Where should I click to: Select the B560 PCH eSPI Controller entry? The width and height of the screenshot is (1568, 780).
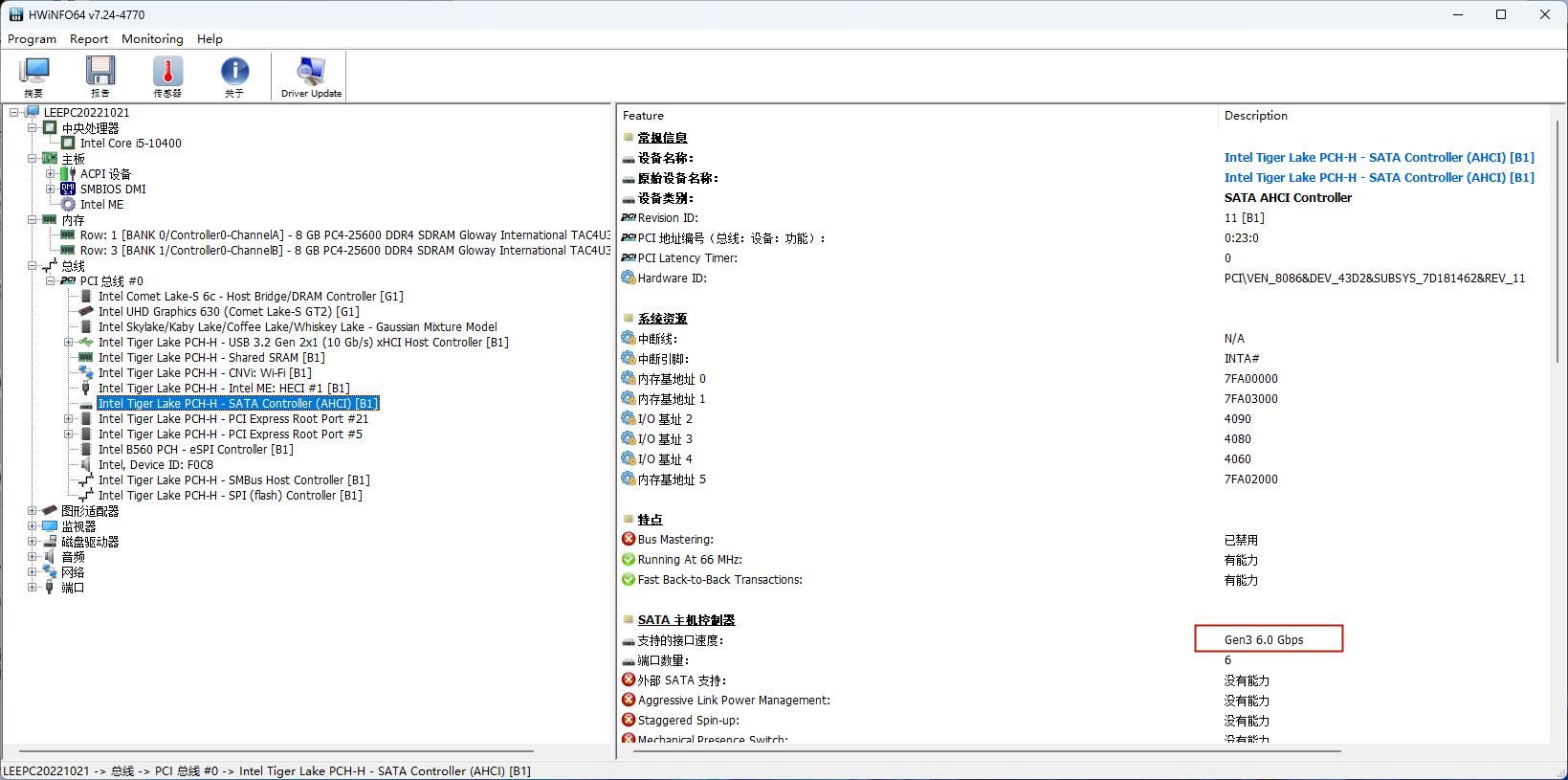click(195, 450)
